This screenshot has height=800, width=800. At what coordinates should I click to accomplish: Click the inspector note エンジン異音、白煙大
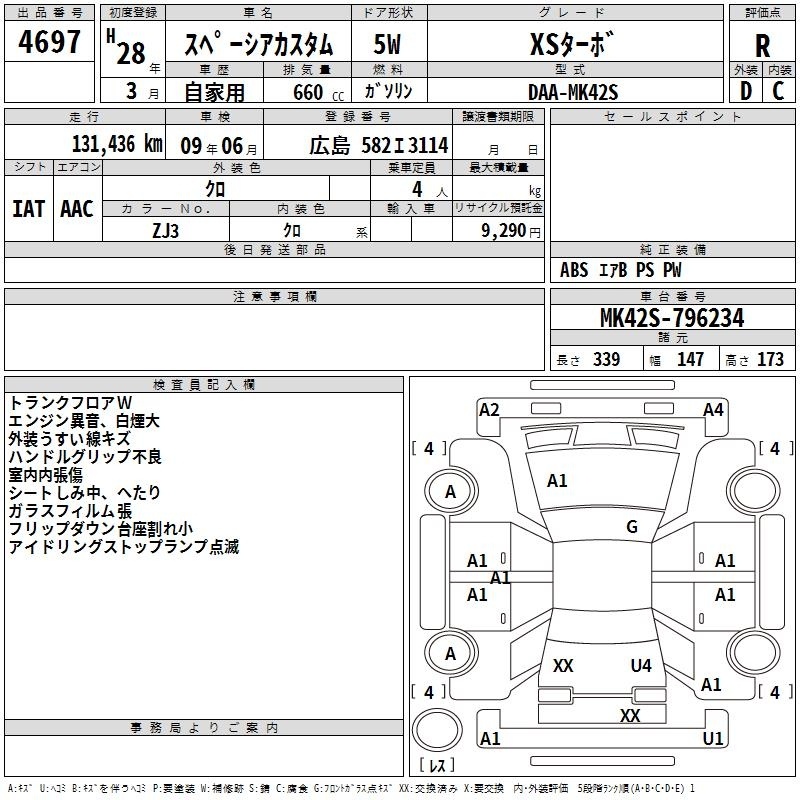click(x=84, y=421)
